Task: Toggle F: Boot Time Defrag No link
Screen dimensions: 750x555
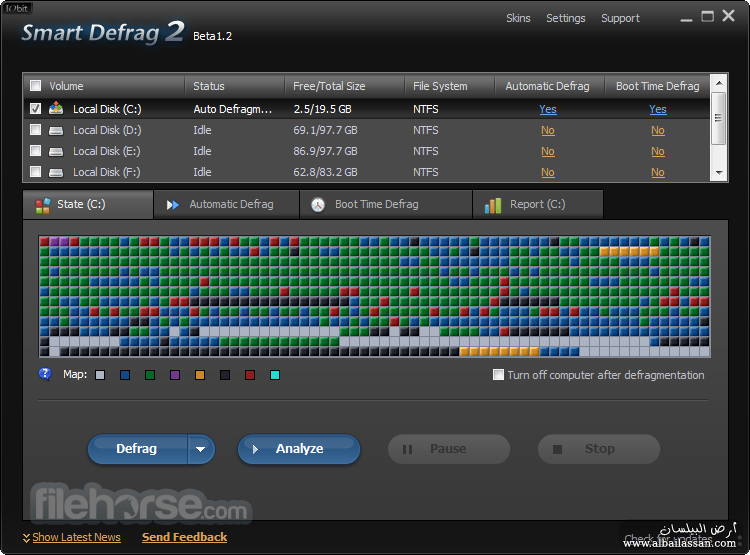Action: (658, 173)
